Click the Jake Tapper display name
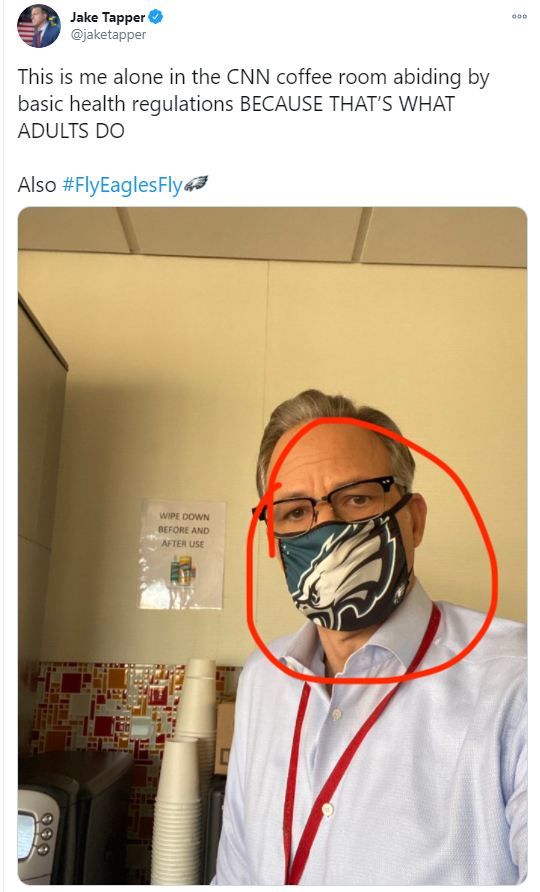 108,18
